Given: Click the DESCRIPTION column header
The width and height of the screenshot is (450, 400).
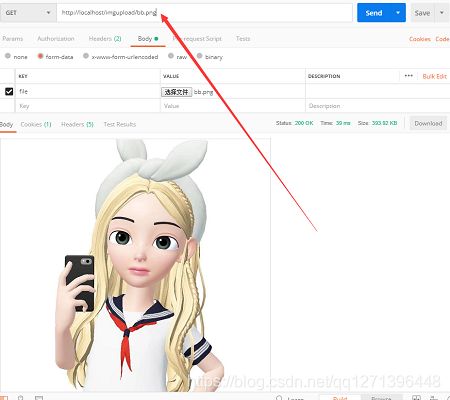Looking at the screenshot, I should (324, 76).
